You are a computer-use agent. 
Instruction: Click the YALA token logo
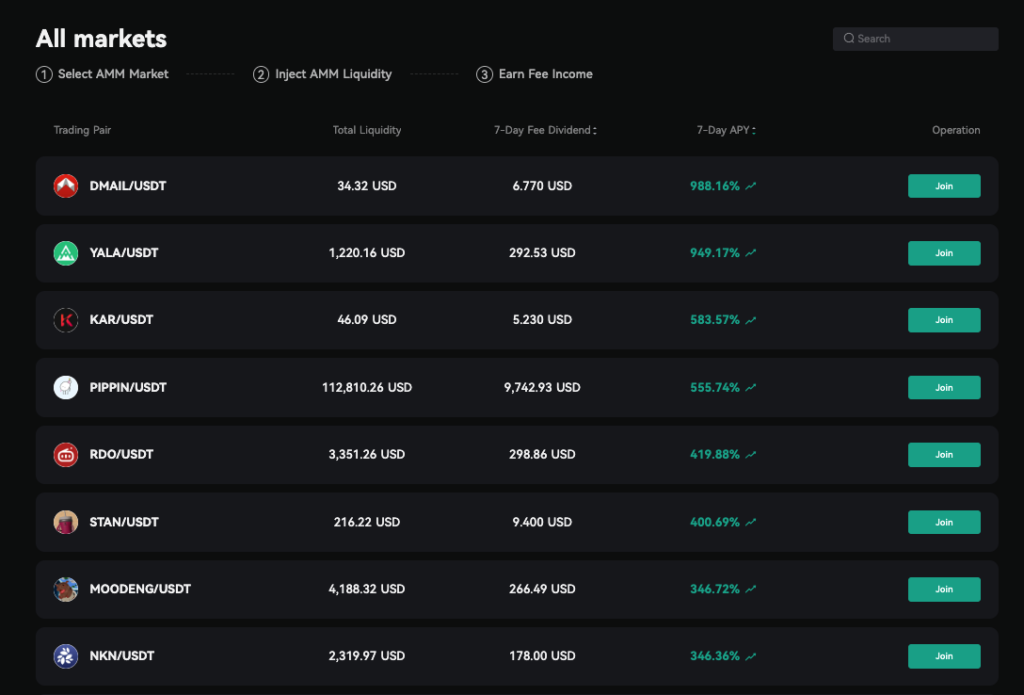tap(65, 253)
